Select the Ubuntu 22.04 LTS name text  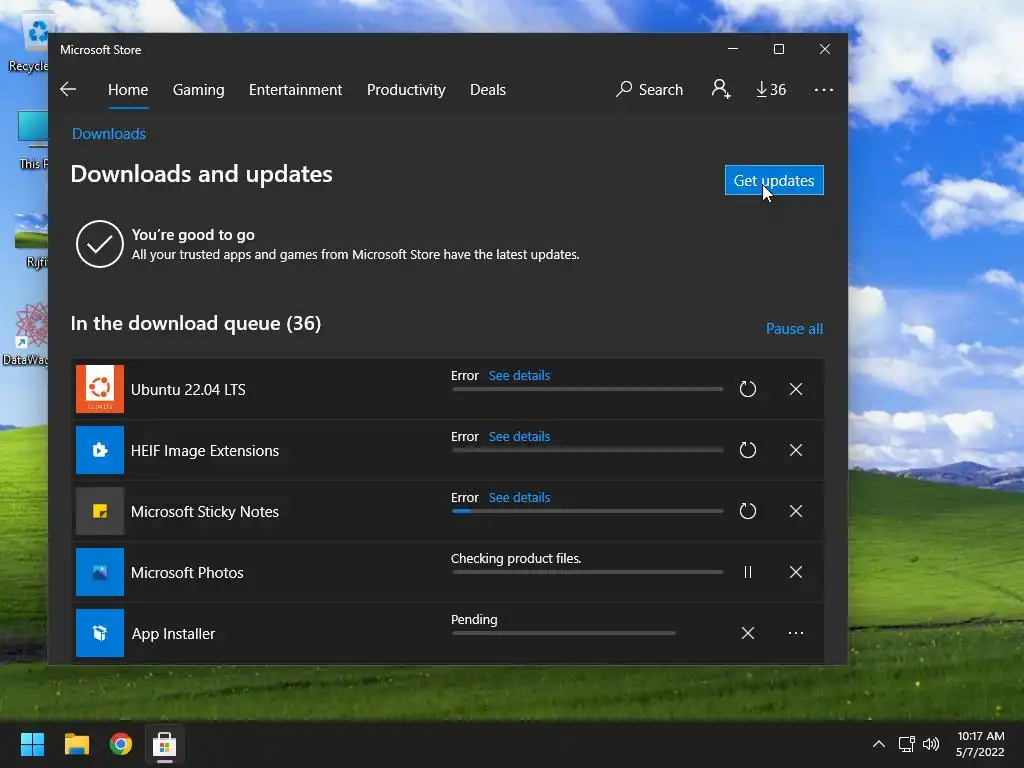pyautogui.click(x=188, y=390)
